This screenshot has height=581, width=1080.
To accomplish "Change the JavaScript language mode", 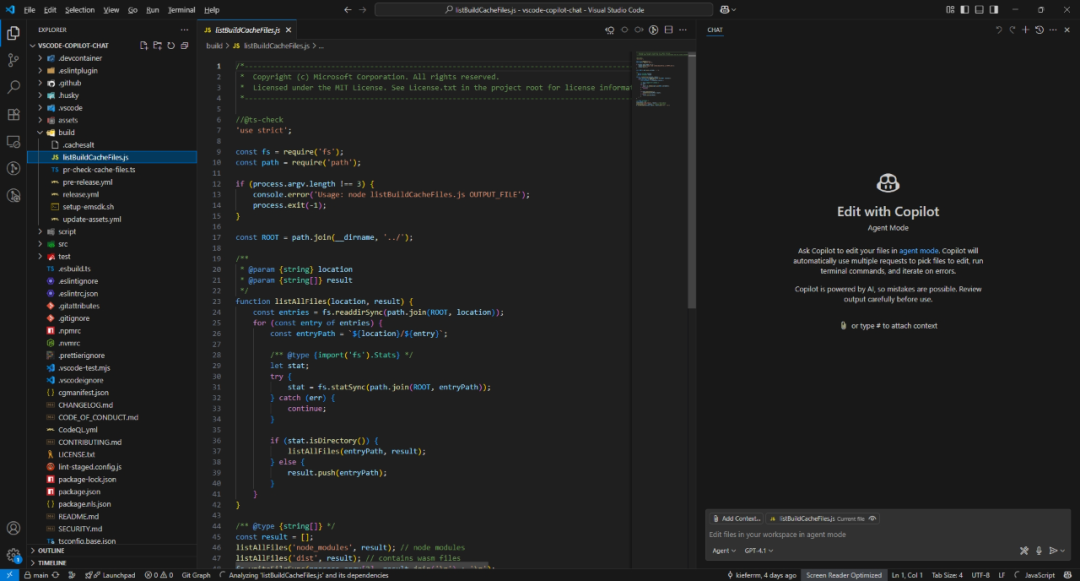I will point(1039,575).
